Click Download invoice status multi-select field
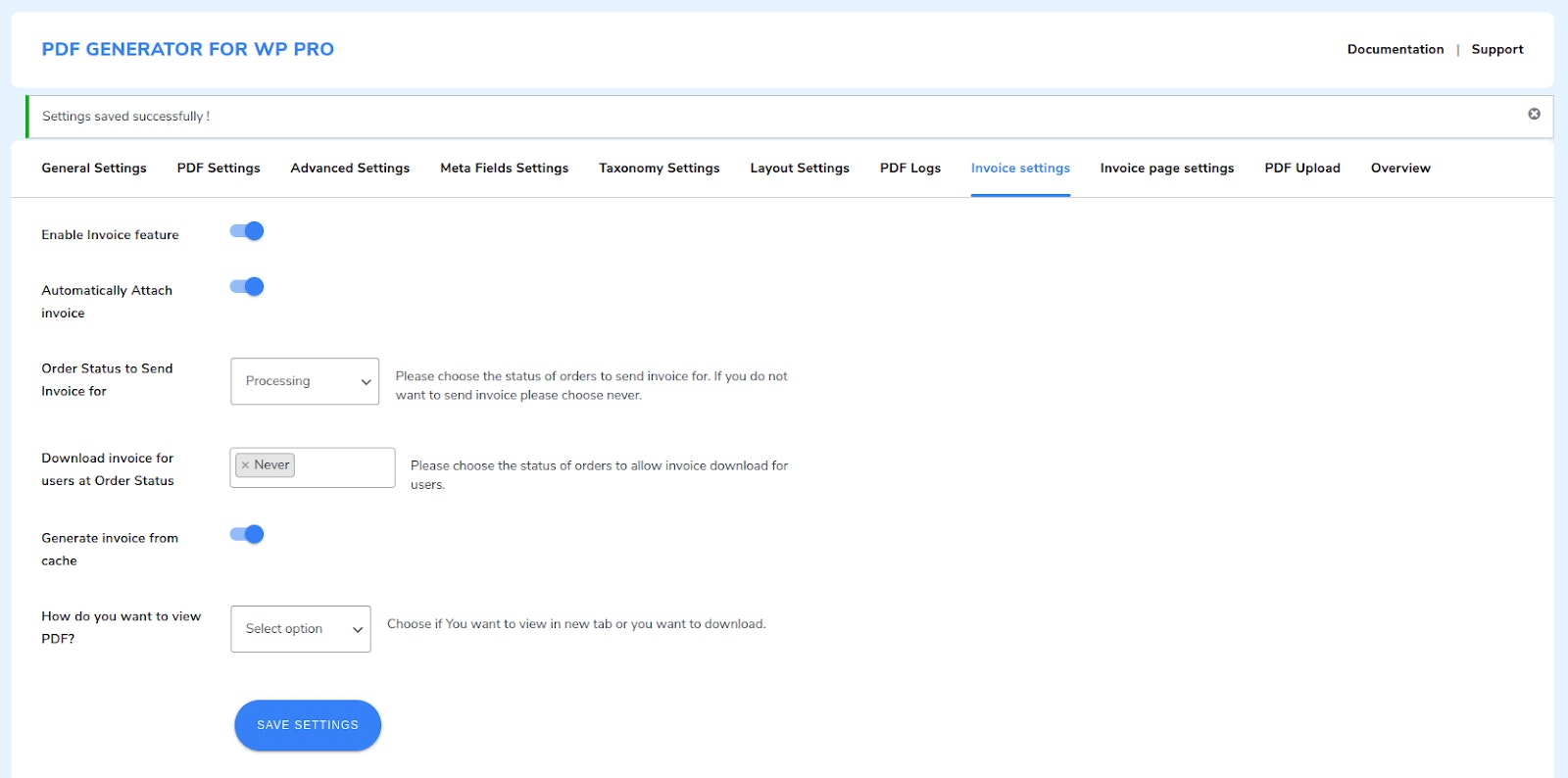The height and width of the screenshot is (778, 1568). click(x=313, y=467)
